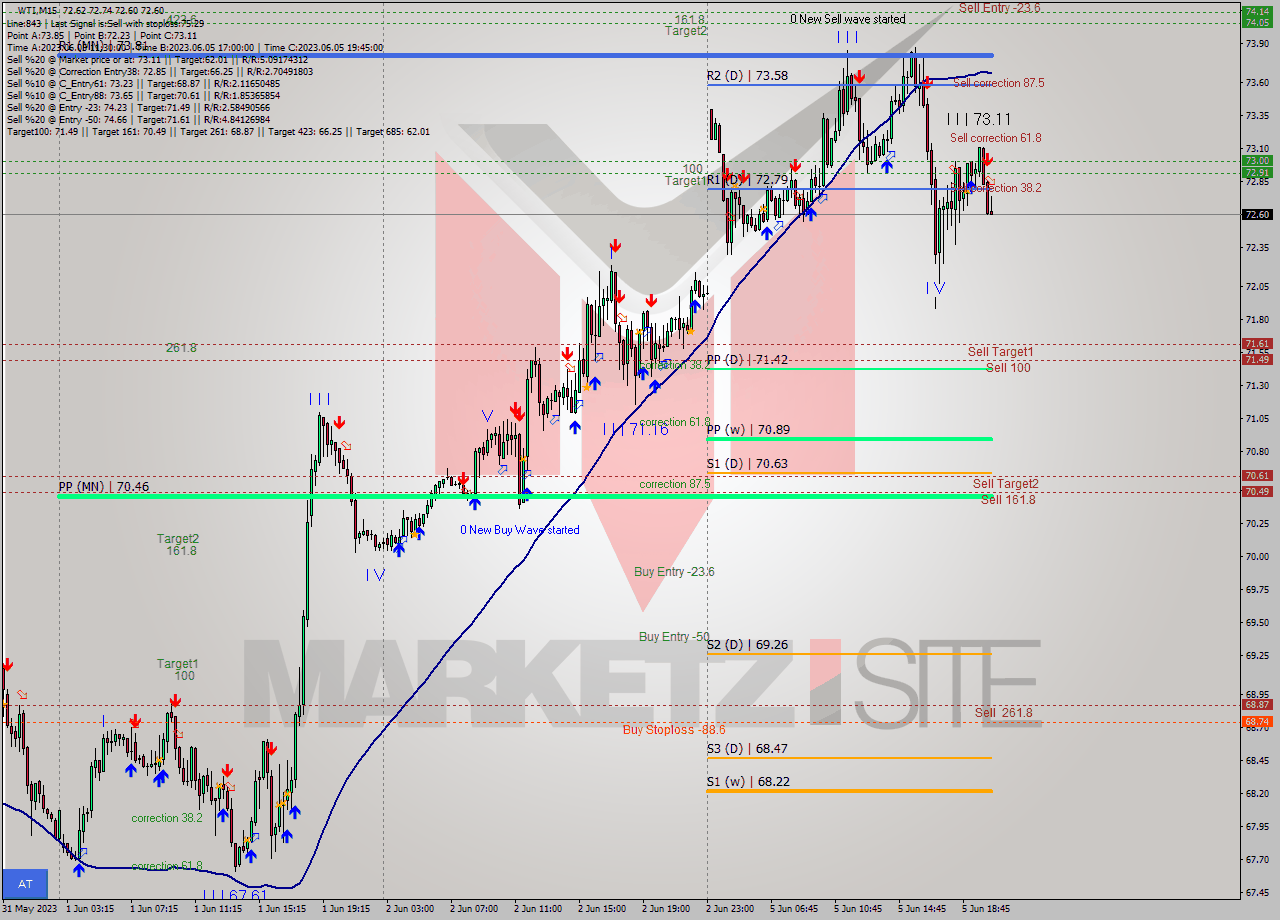This screenshot has height=920, width=1280.
Task: Click the 67.45 price scale value
Action: click(1257, 893)
